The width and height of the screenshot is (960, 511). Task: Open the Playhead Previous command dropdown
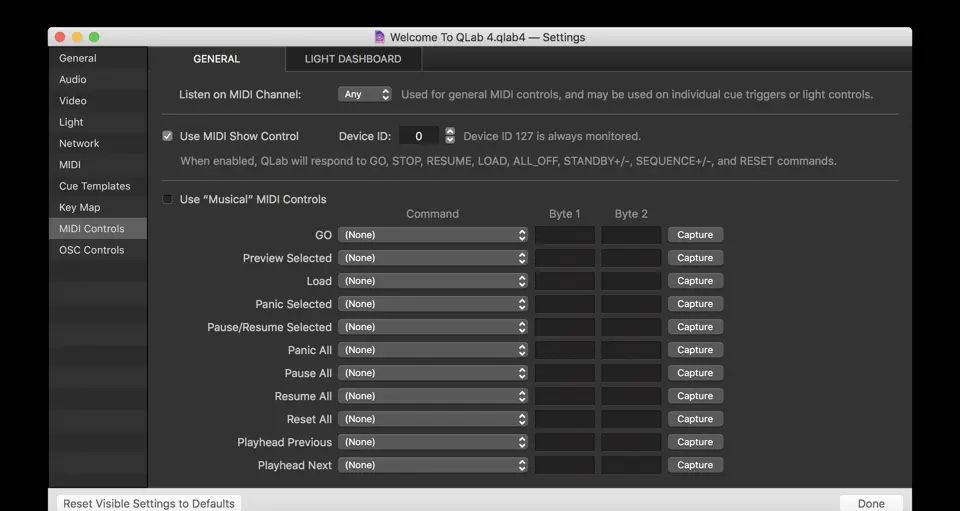point(433,442)
